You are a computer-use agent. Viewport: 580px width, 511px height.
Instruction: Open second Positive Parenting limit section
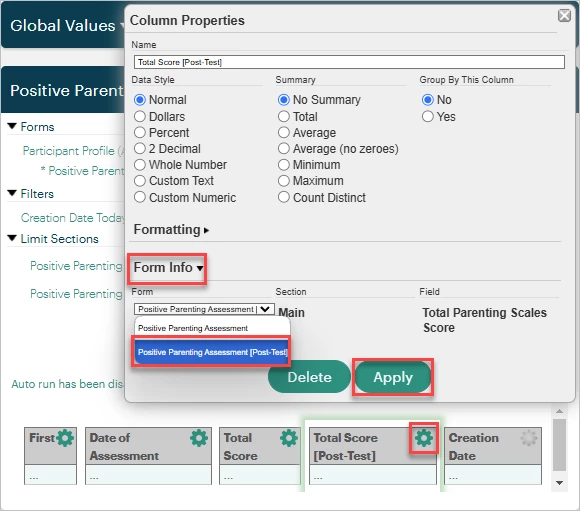tap(76, 294)
